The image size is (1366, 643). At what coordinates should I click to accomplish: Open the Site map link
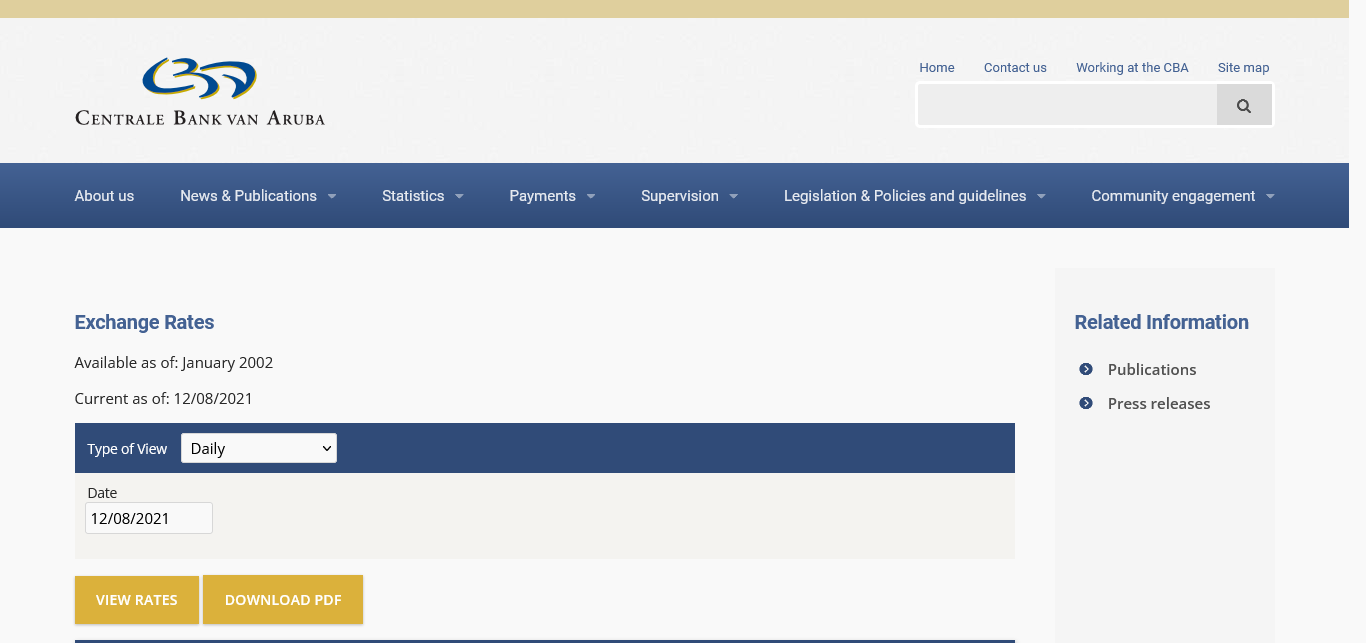click(1243, 68)
